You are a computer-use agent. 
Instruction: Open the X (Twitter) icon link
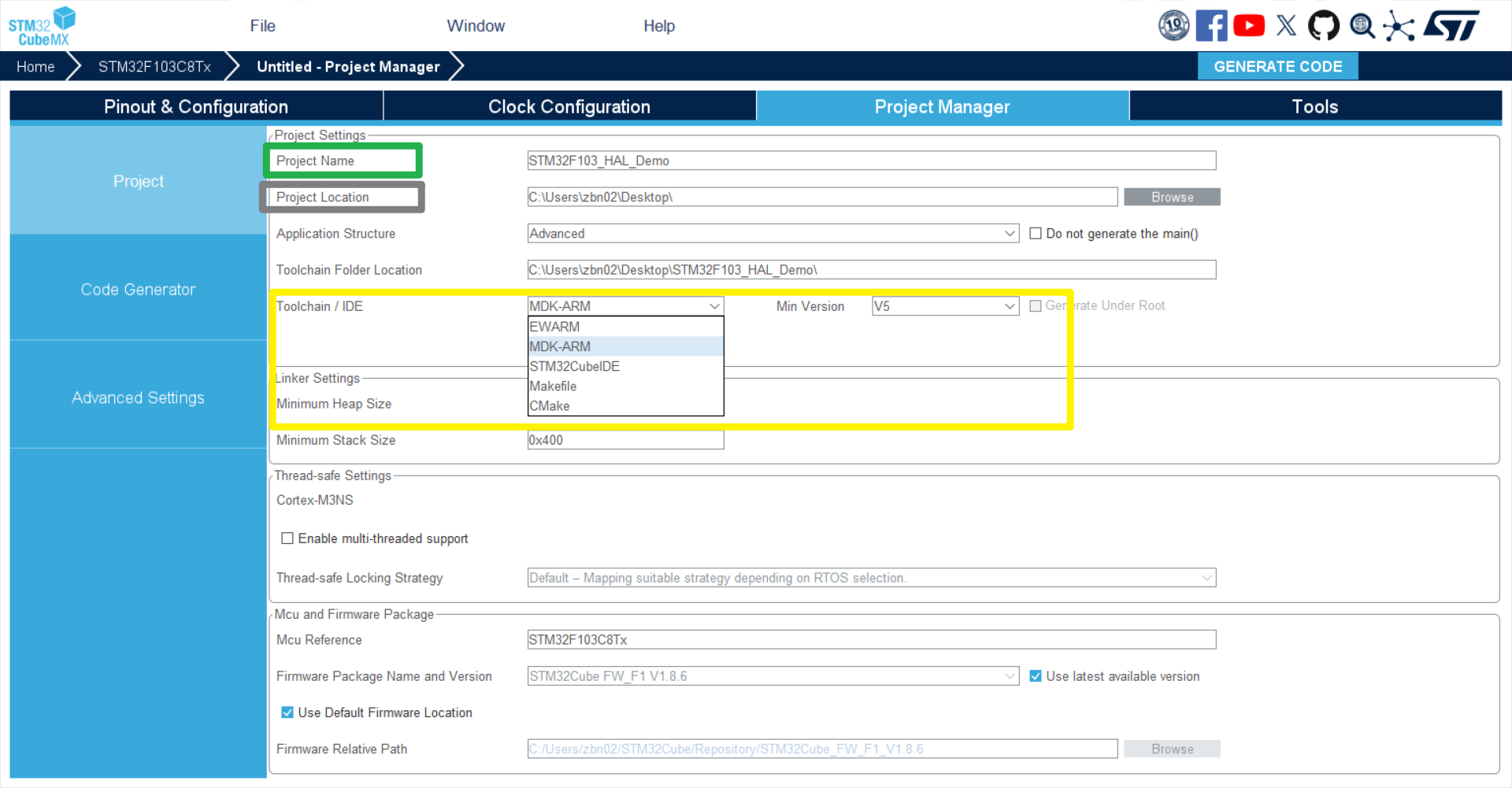tap(1286, 26)
